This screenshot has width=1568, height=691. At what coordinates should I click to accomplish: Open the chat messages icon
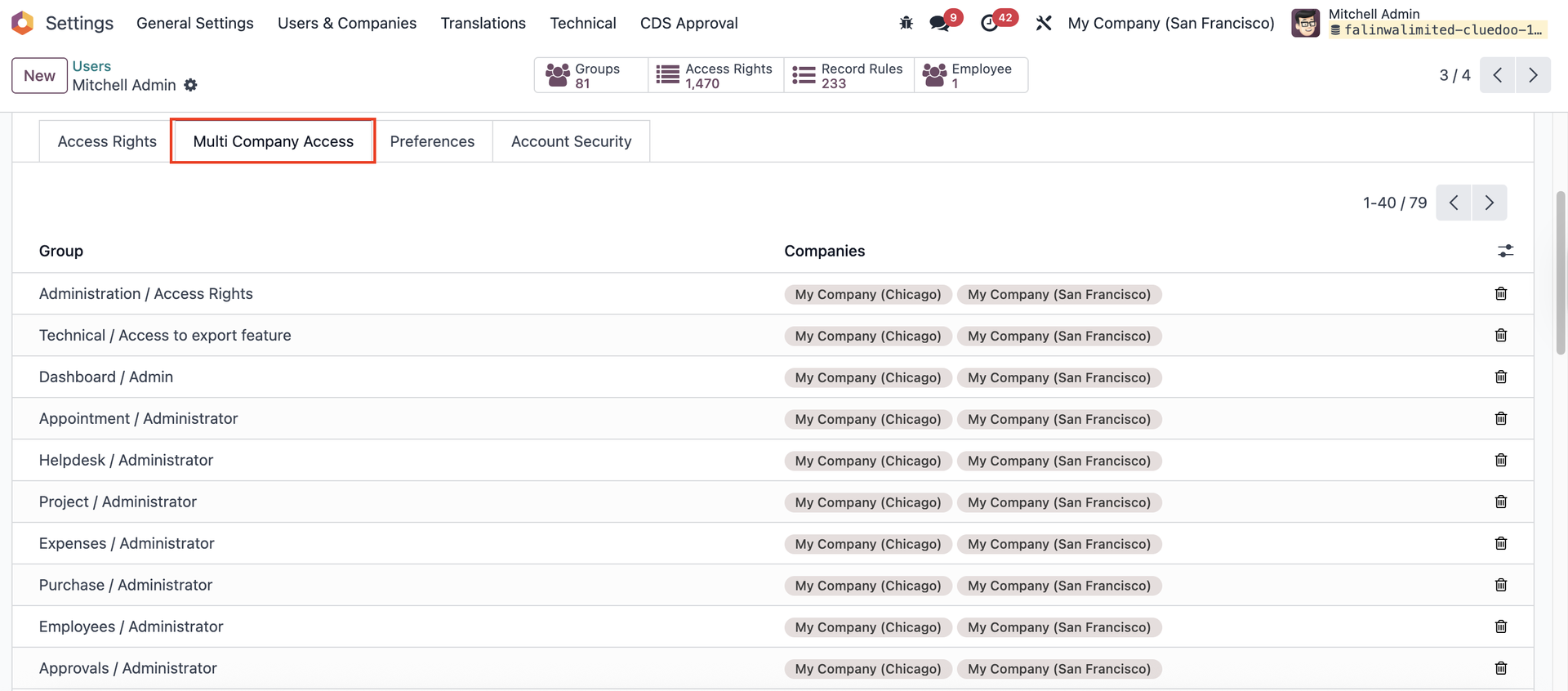pos(940,23)
